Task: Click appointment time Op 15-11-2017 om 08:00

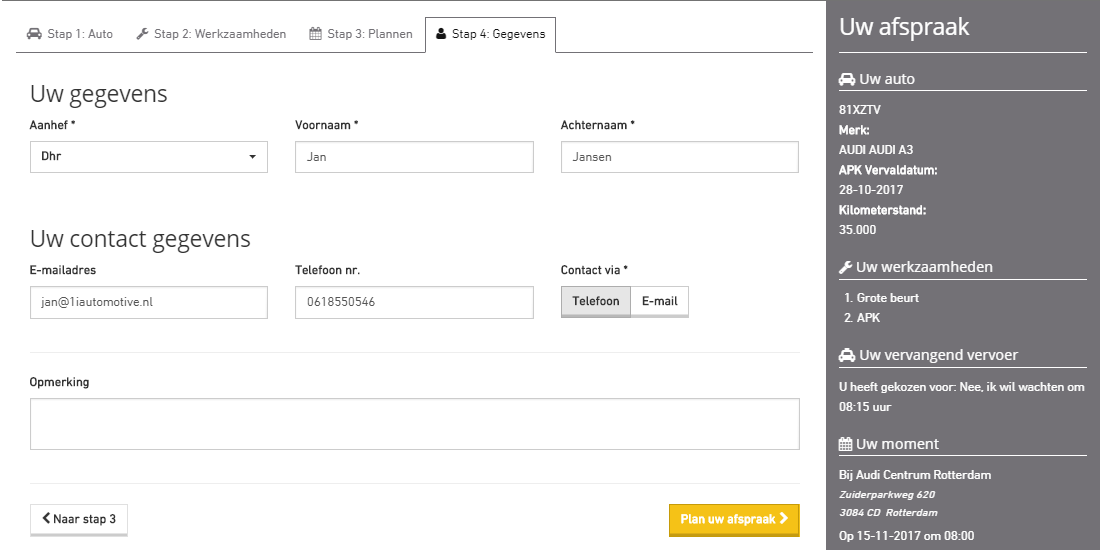Action: 907,536
